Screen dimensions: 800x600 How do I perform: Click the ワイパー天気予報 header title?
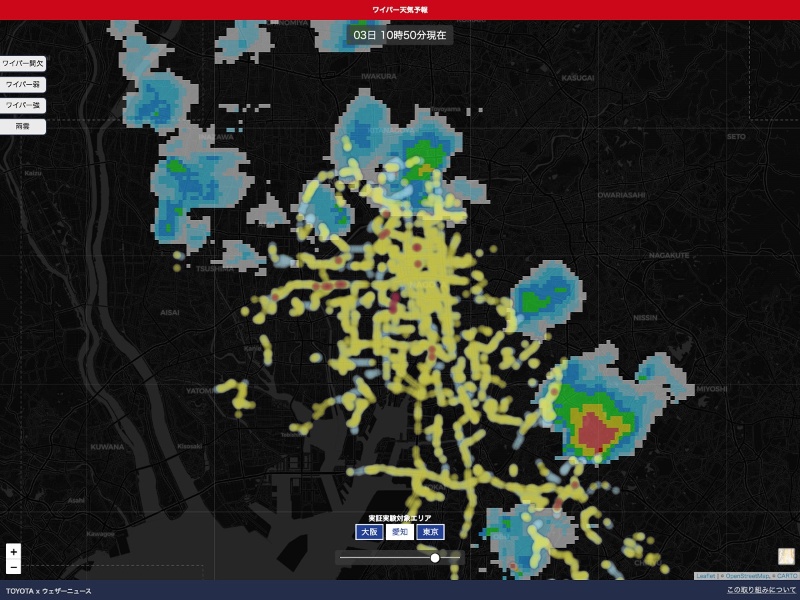[400, 9]
